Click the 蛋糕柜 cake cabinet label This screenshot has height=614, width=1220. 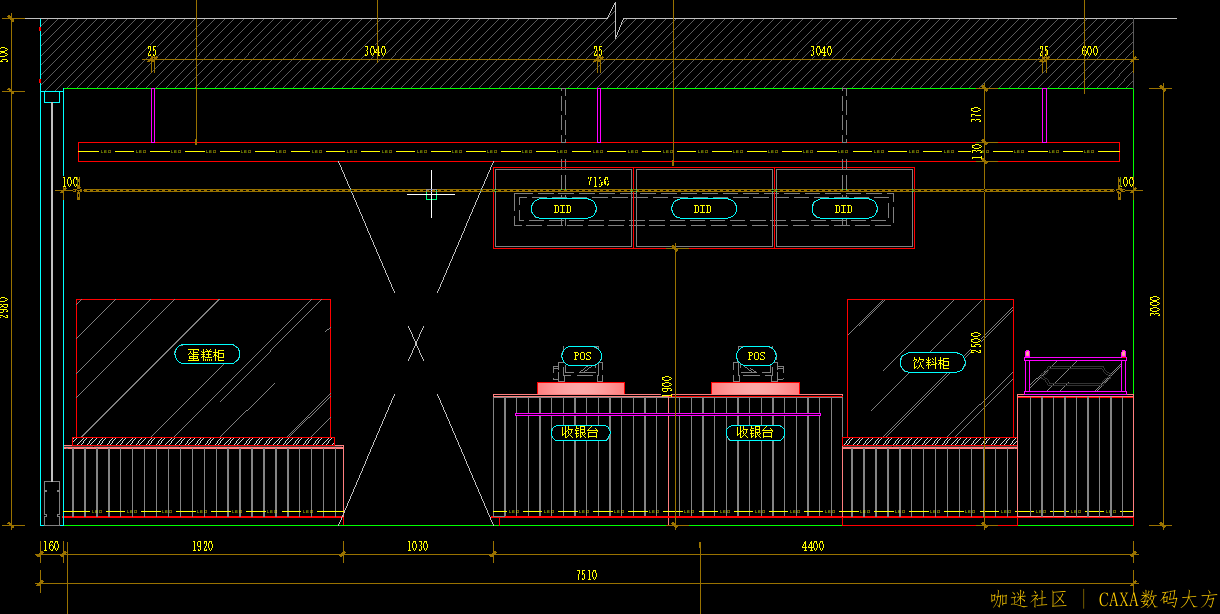click(x=207, y=354)
